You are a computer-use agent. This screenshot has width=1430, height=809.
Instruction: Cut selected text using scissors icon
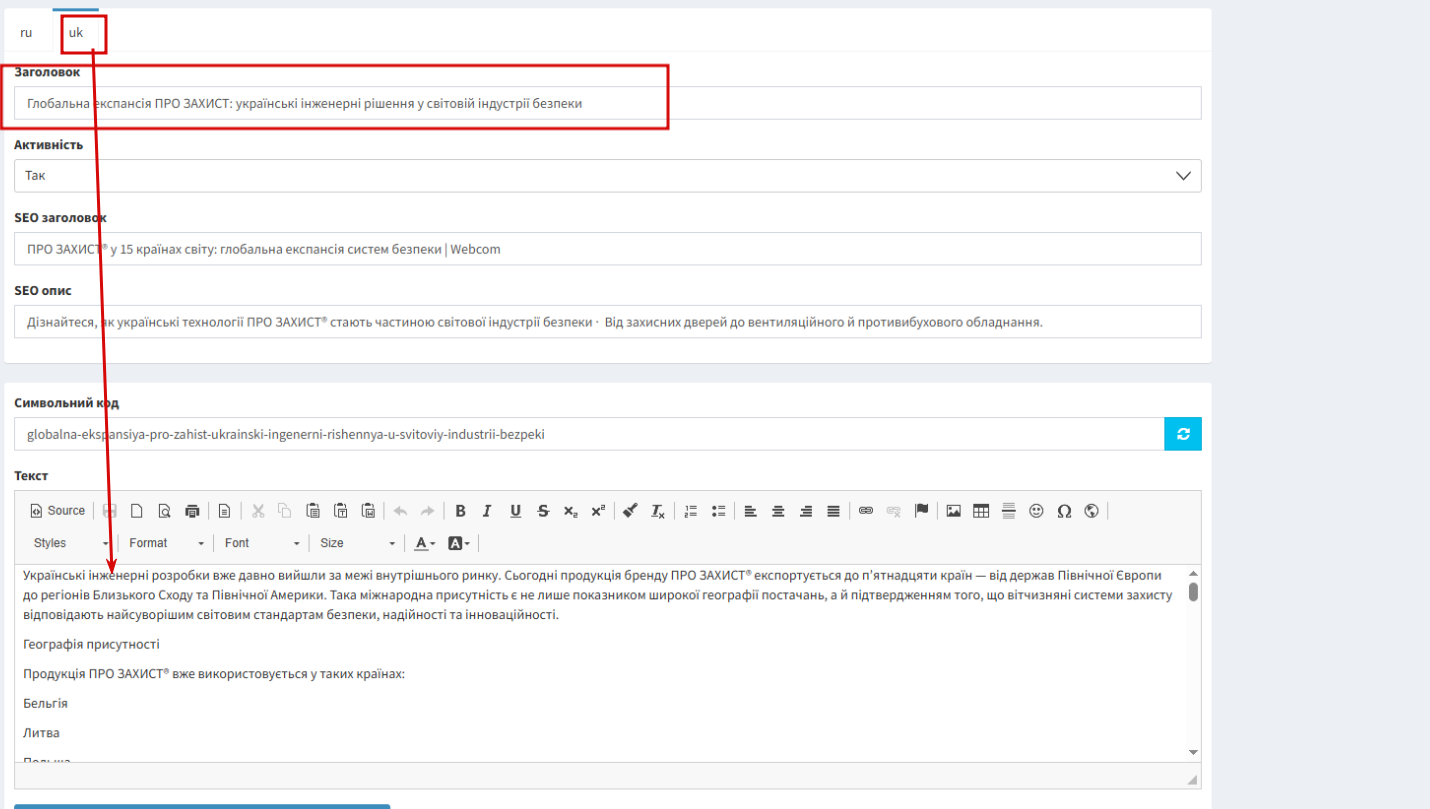tap(257, 511)
